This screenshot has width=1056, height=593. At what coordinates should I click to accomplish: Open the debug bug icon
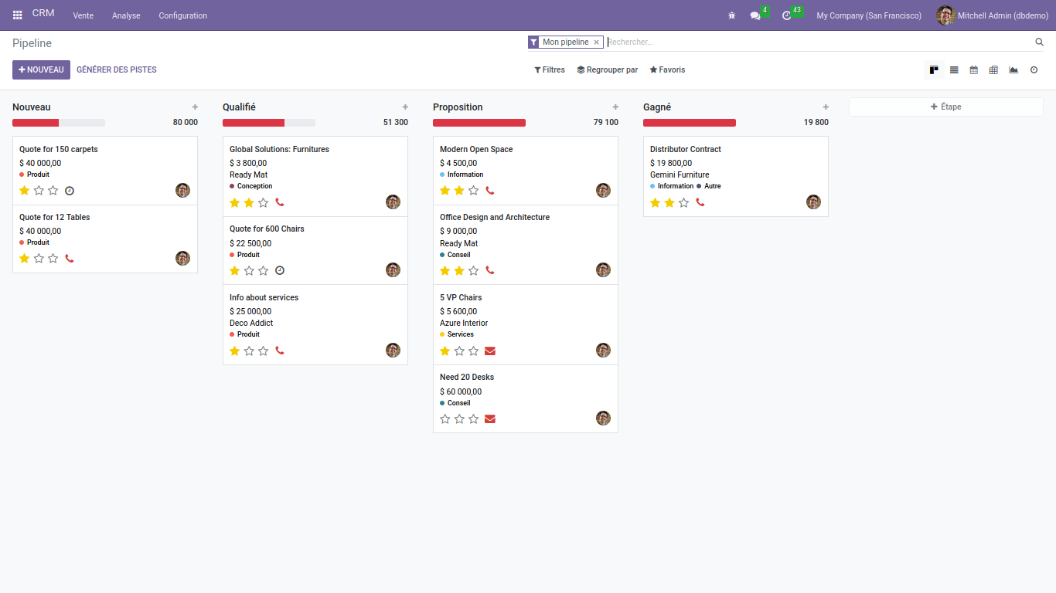[732, 15]
